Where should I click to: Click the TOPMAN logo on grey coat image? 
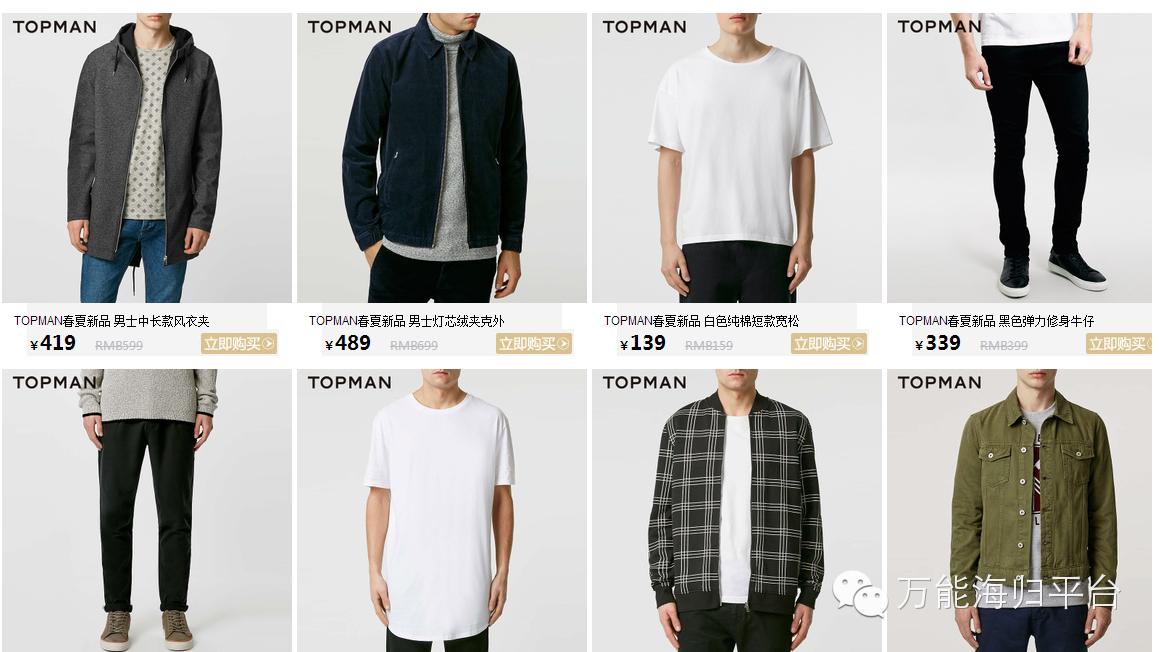tap(55, 27)
